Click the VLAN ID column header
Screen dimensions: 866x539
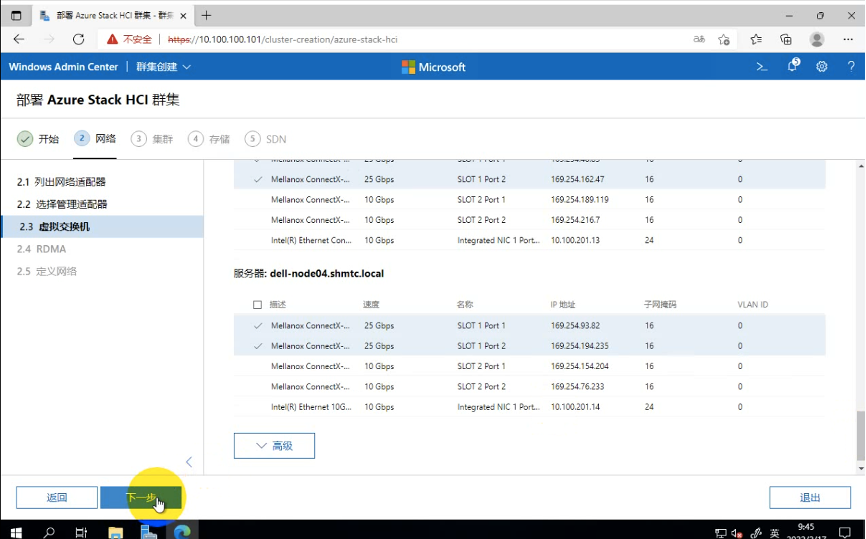(x=753, y=304)
